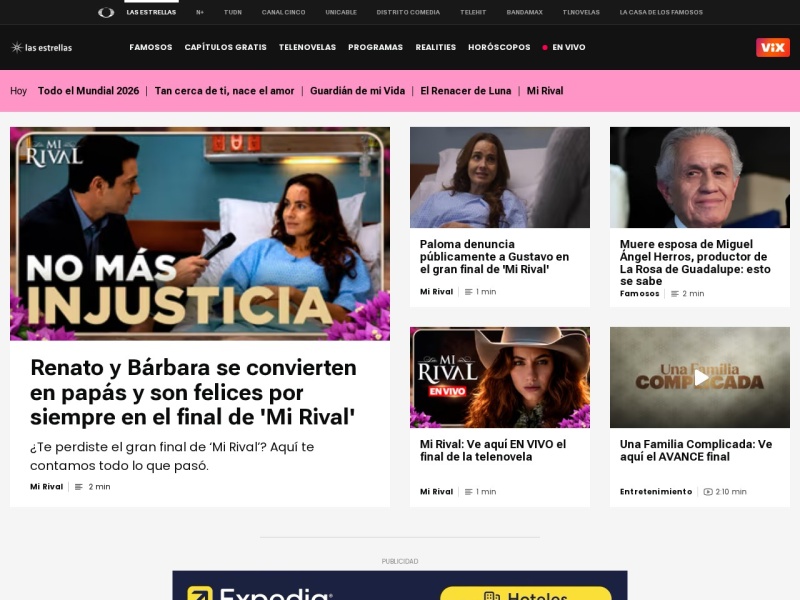Open Todo el Mundial 2026 topic link
The width and height of the screenshot is (800, 600).
(88, 91)
